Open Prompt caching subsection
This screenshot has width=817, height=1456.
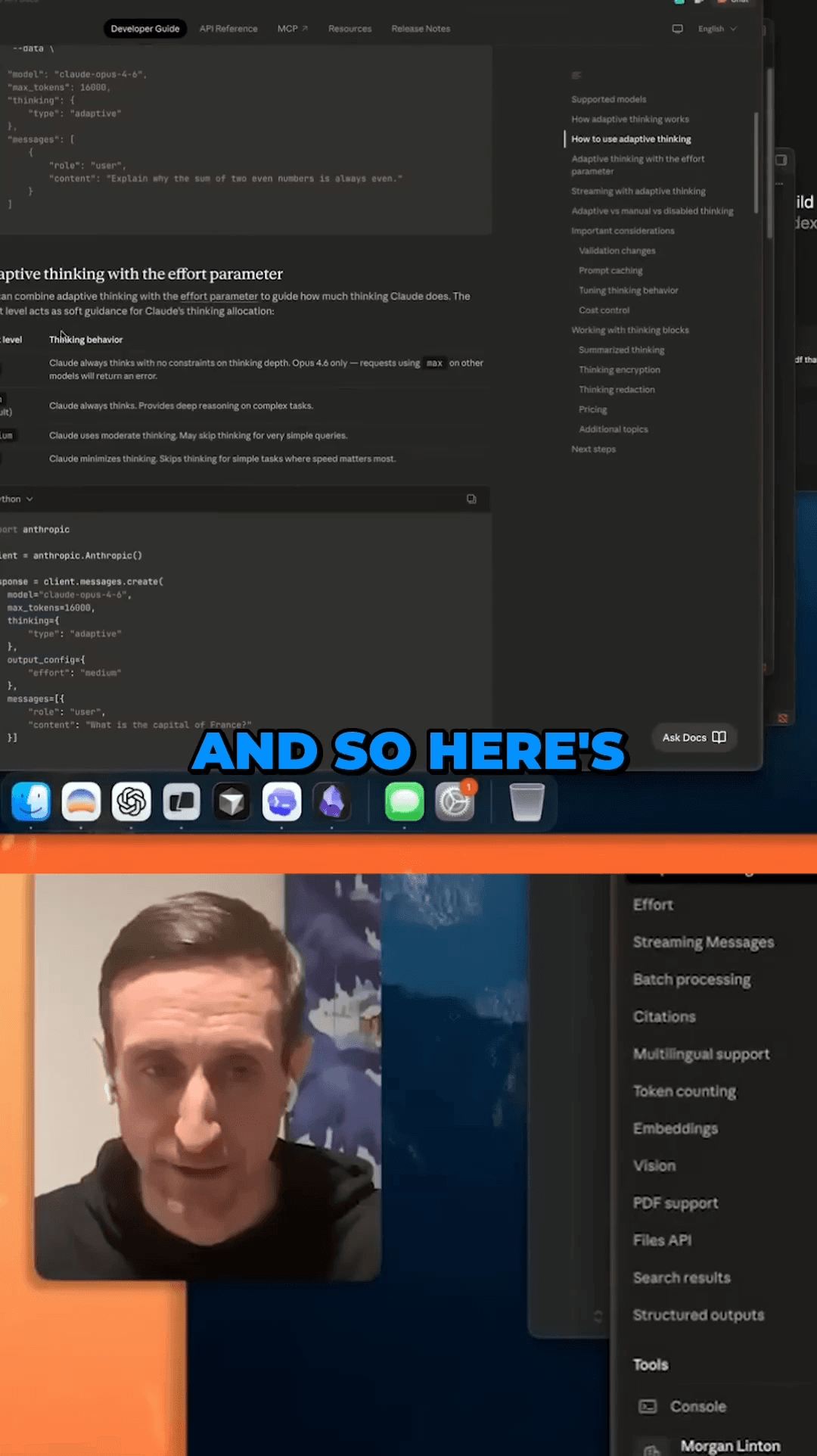(610, 270)
